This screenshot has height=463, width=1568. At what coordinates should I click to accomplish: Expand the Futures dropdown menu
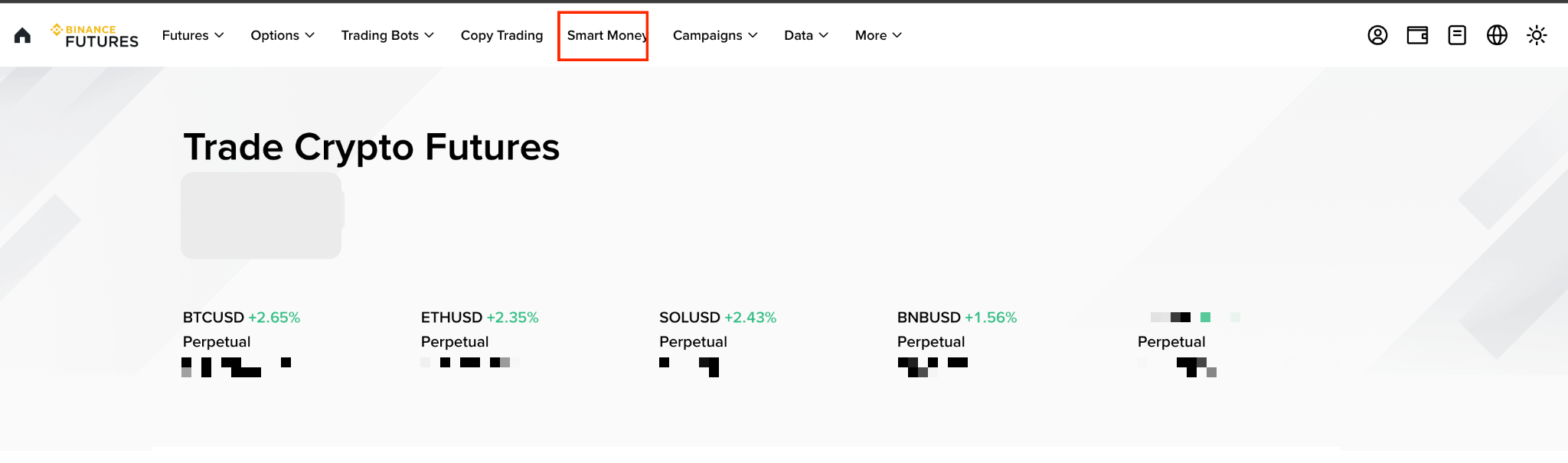193,35
